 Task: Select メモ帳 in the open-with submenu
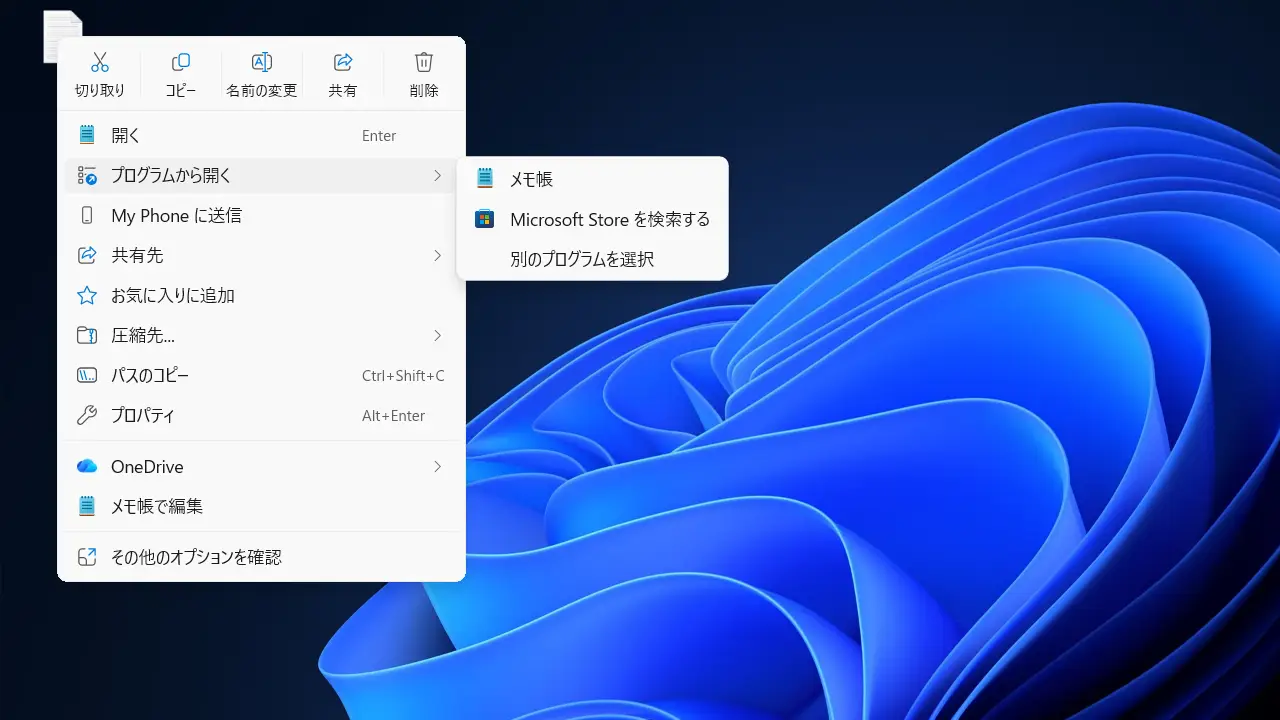[x=531, y=179]
